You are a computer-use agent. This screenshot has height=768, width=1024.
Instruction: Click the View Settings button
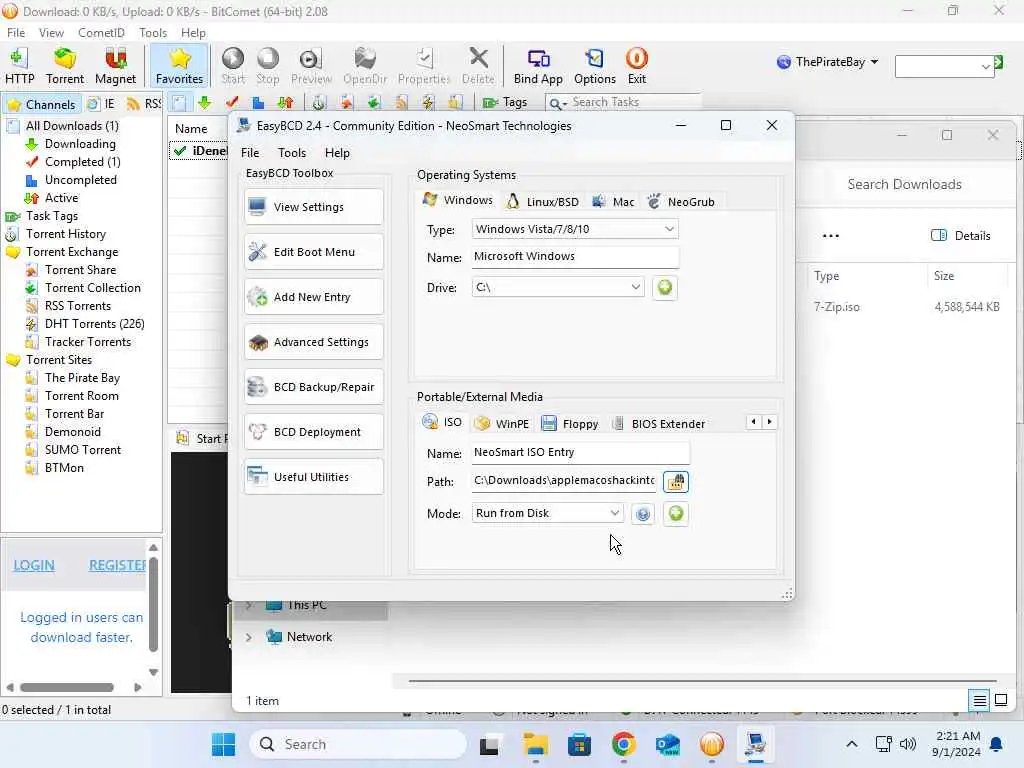pos(313,207)
